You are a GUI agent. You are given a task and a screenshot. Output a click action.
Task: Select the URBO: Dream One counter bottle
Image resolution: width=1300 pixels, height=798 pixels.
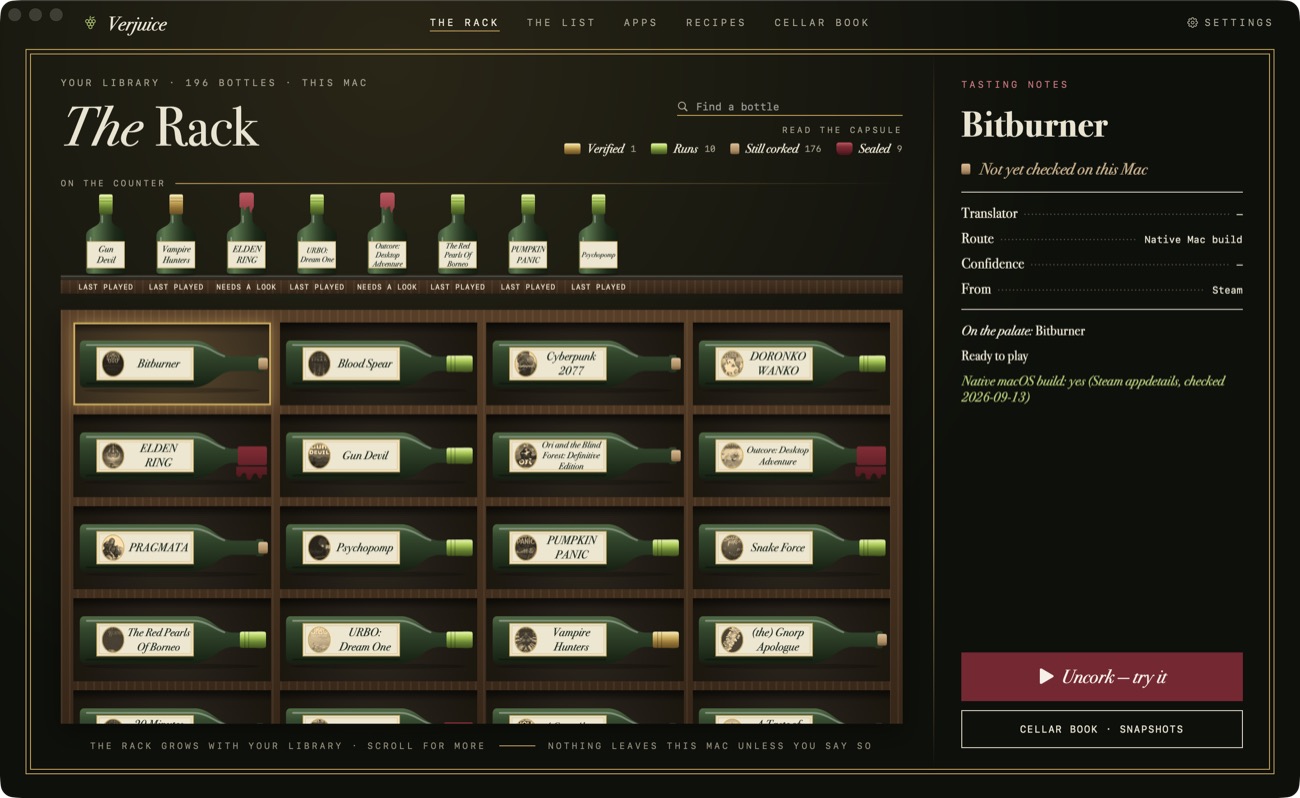click(x=317, y=233)
